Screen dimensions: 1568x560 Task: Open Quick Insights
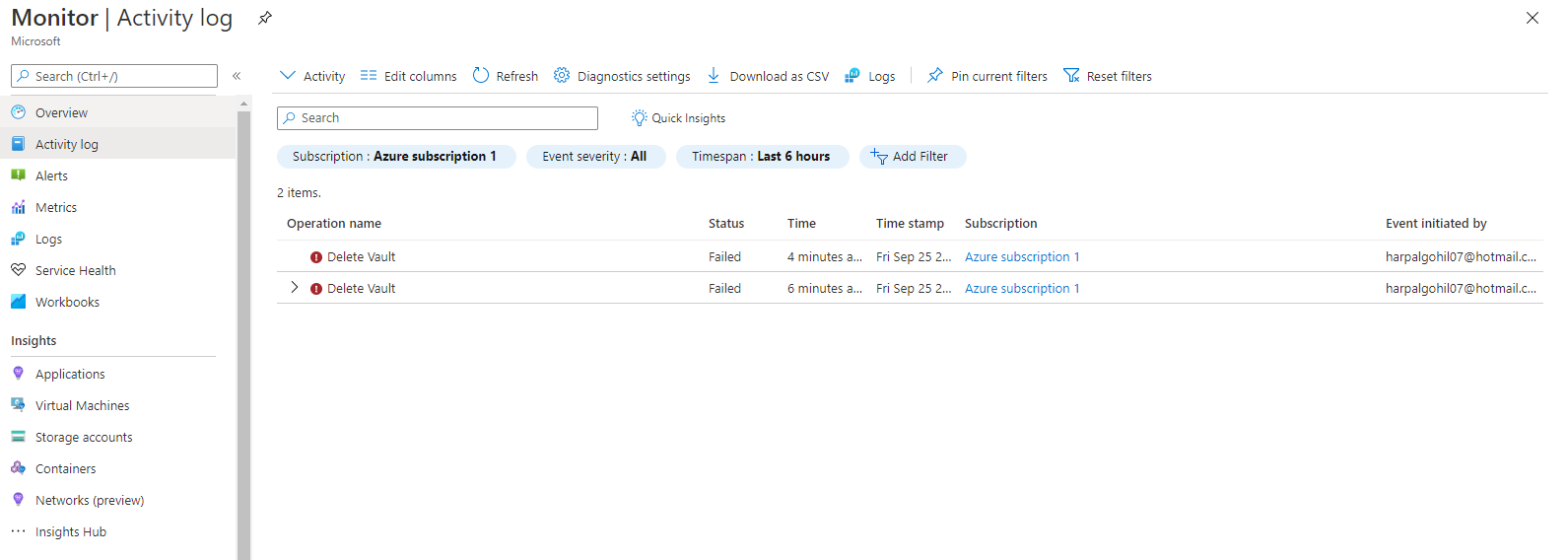(x=678, y=118)
